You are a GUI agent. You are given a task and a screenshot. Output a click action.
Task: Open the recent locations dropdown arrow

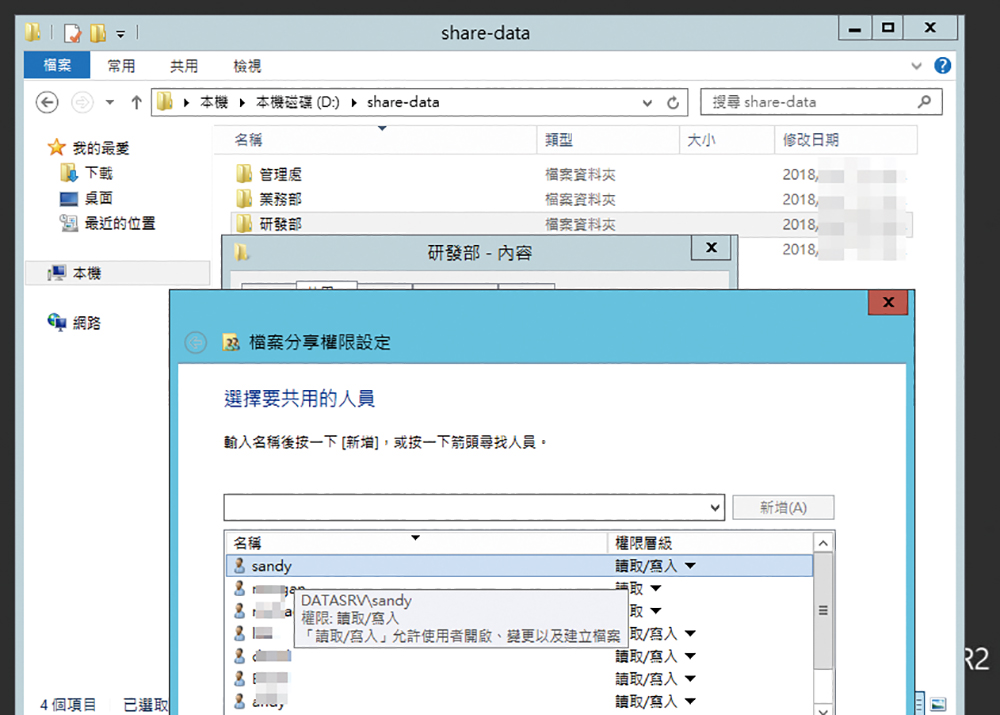pyautogui.click(x=110, y=102)
